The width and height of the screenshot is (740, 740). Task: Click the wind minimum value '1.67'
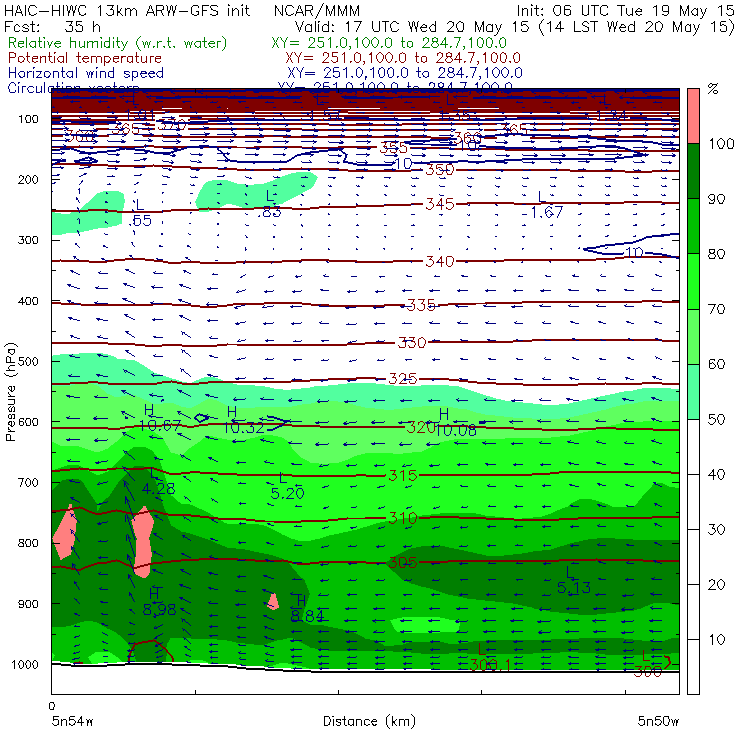[547, 212]
